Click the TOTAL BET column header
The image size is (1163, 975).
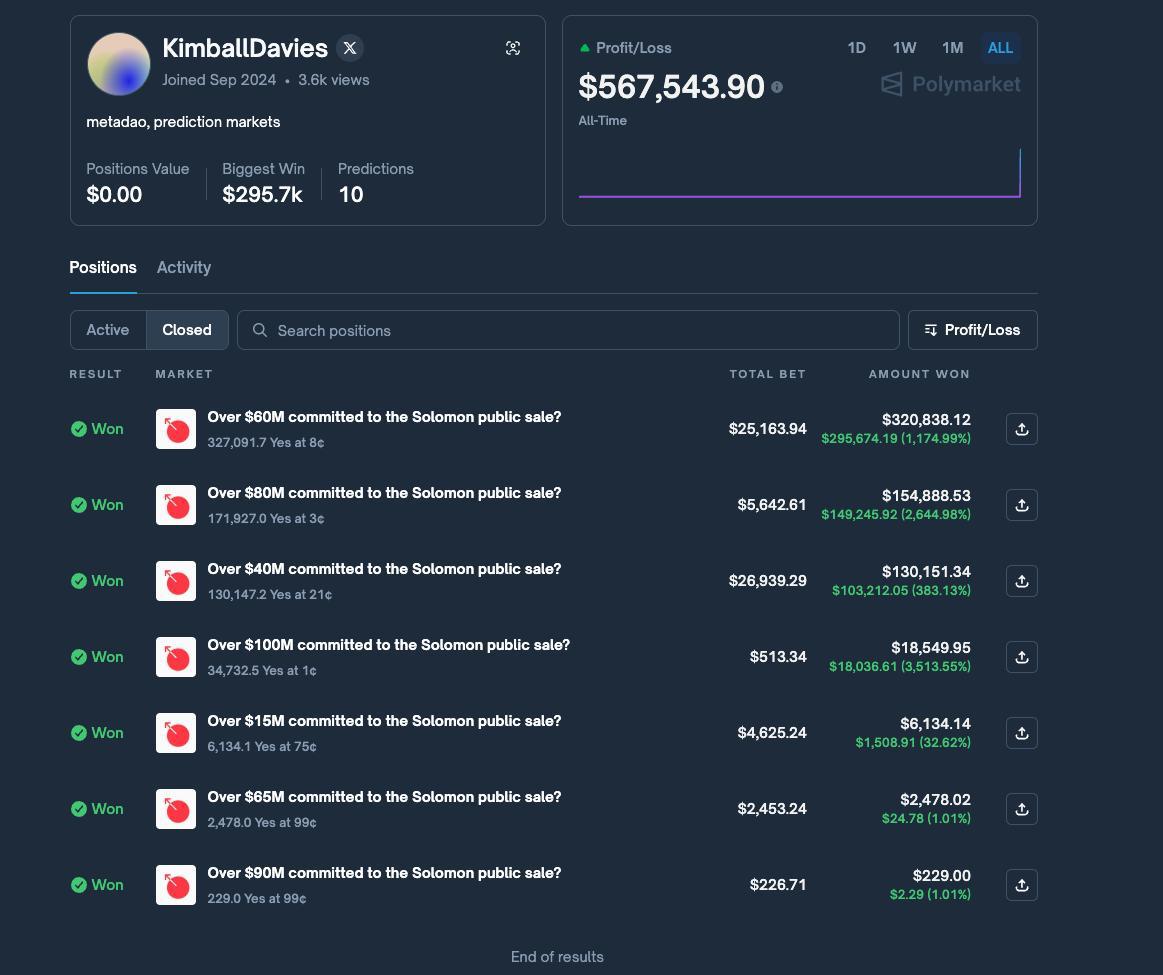(768, 374)
